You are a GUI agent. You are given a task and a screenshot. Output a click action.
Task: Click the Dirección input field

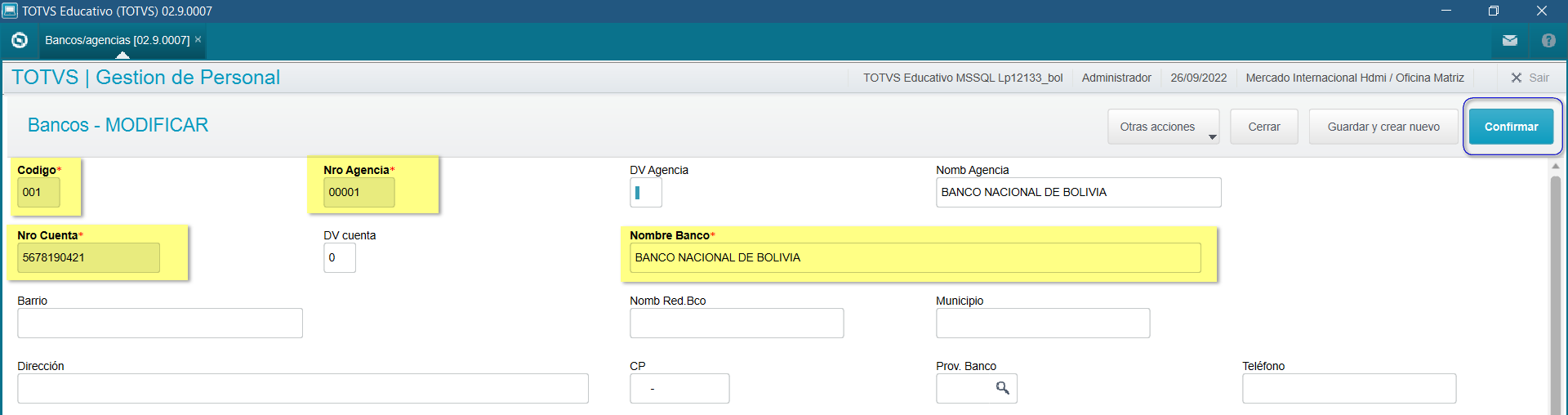click(x=303, y=388)
